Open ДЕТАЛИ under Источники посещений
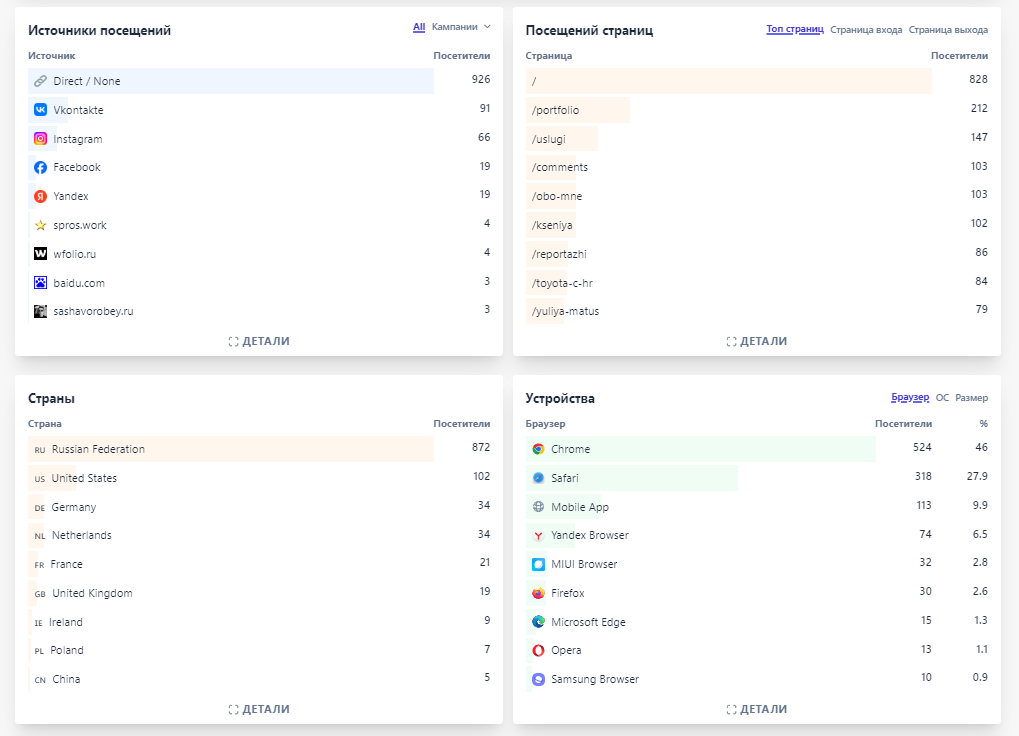The image size is (1019, 736). tap(259, 341)
